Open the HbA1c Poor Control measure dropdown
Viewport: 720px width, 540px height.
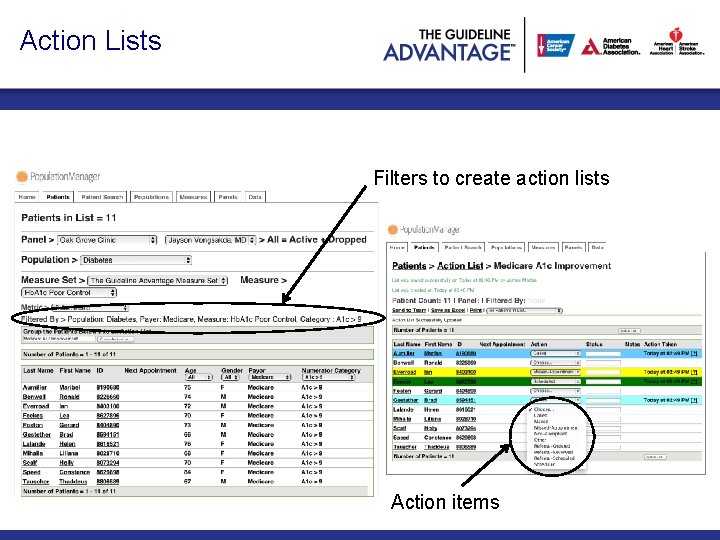tap(69, 292)
